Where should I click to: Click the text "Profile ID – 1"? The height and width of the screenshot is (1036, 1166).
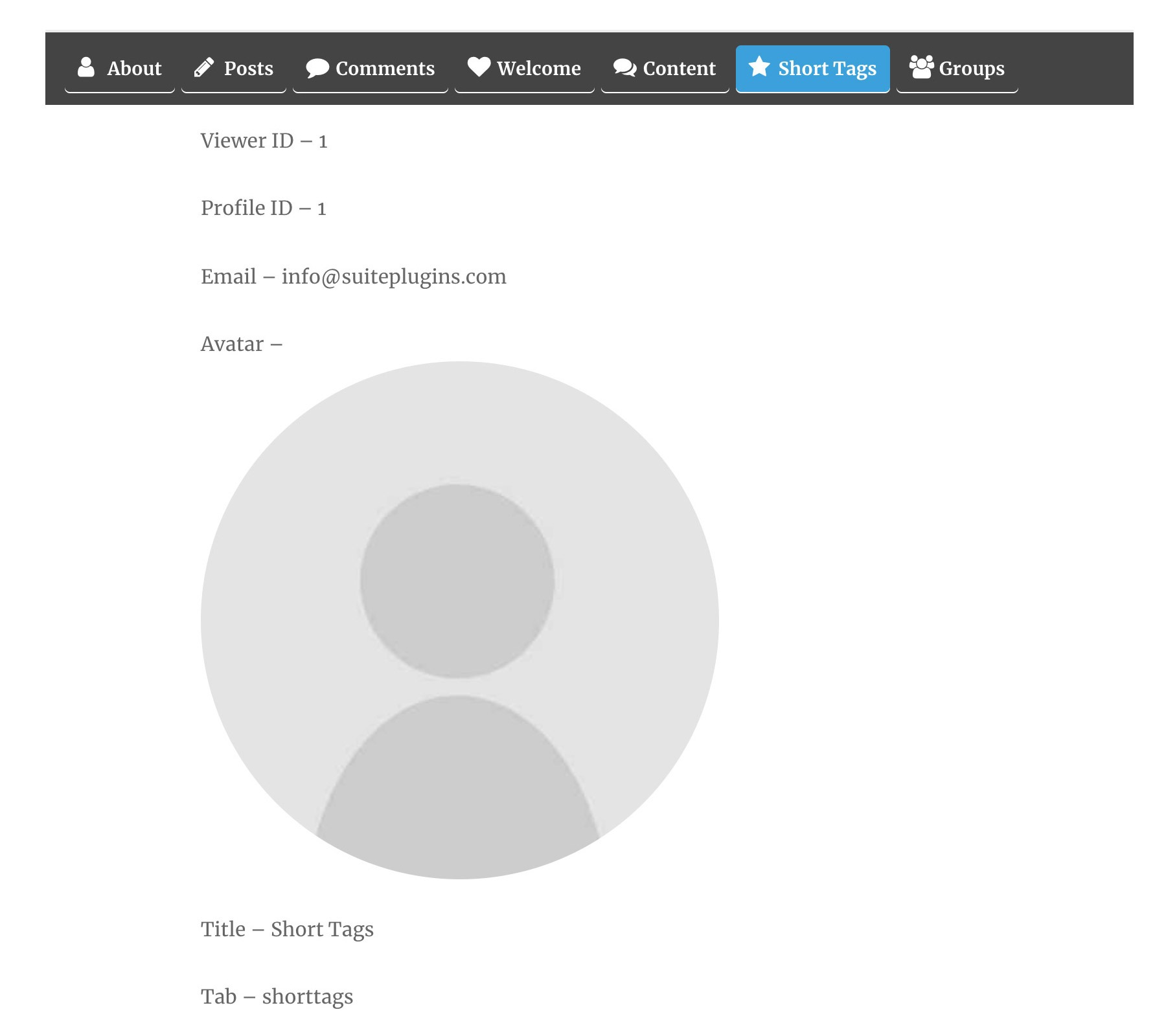264,208
